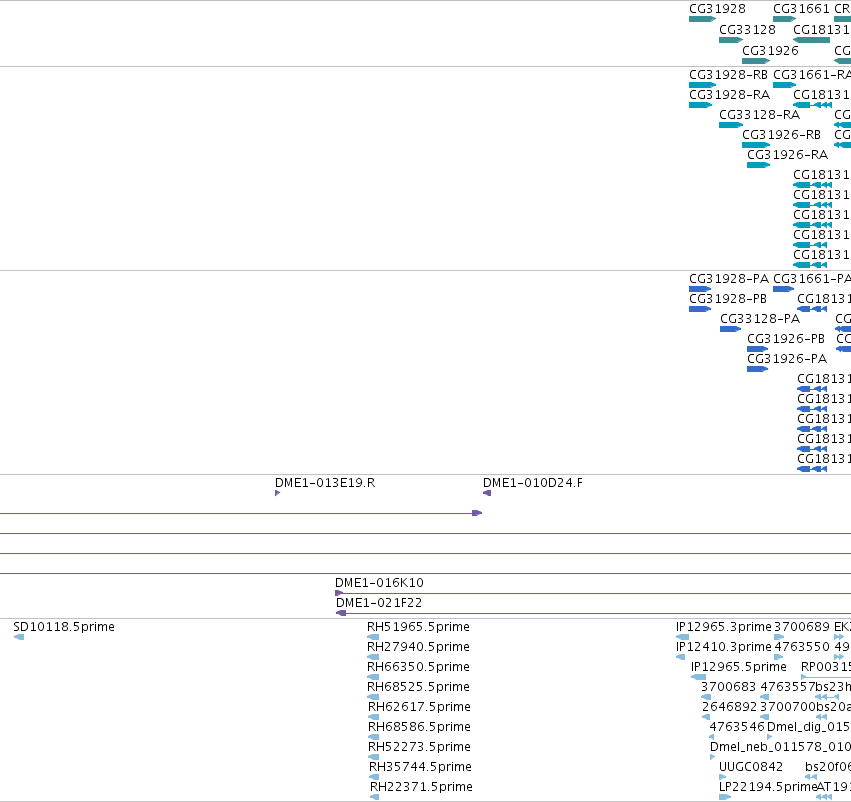Select EST RH66350.5prime
Screen dimensions: 851x802
tap(373, 677)
